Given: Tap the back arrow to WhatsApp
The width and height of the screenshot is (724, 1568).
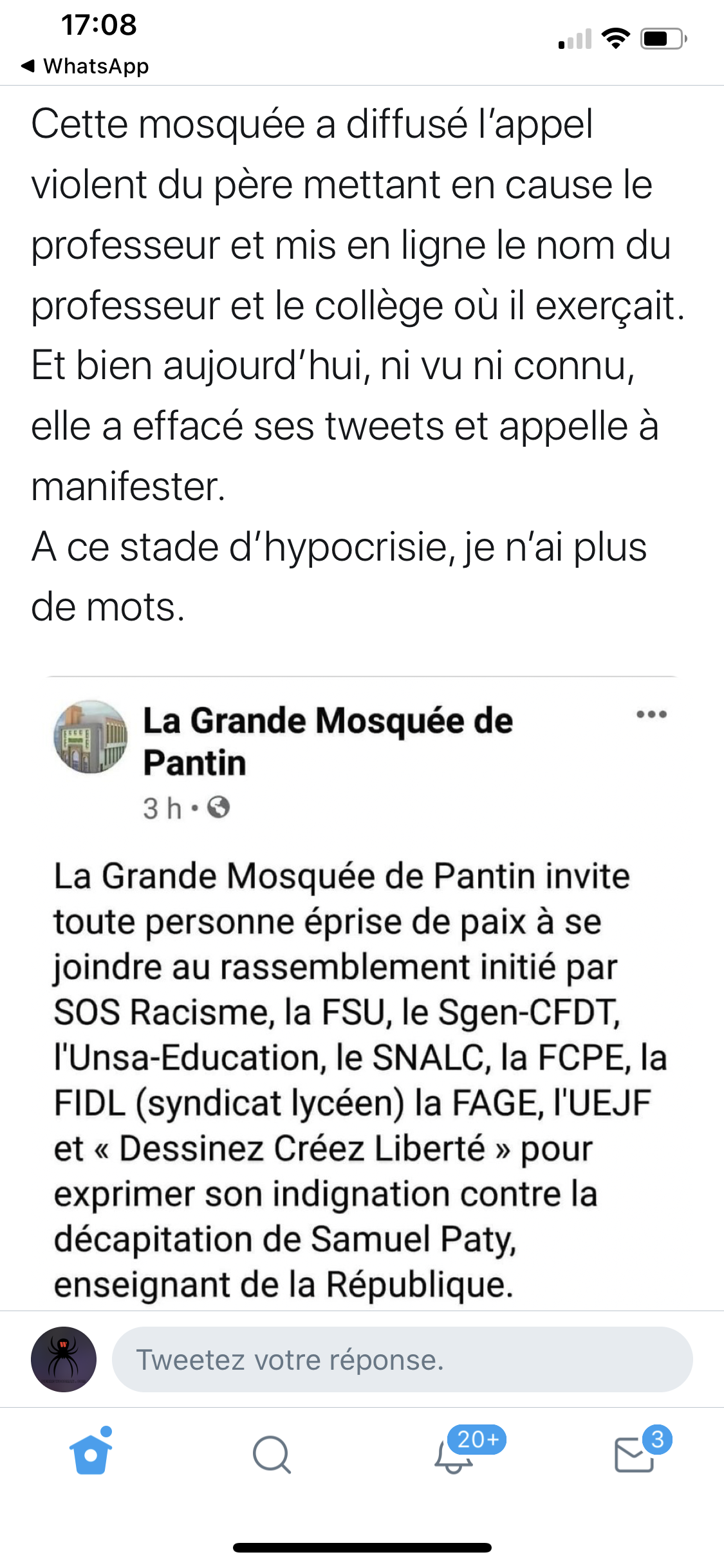Looking at the screenshot, I should (x=28, y=66).
